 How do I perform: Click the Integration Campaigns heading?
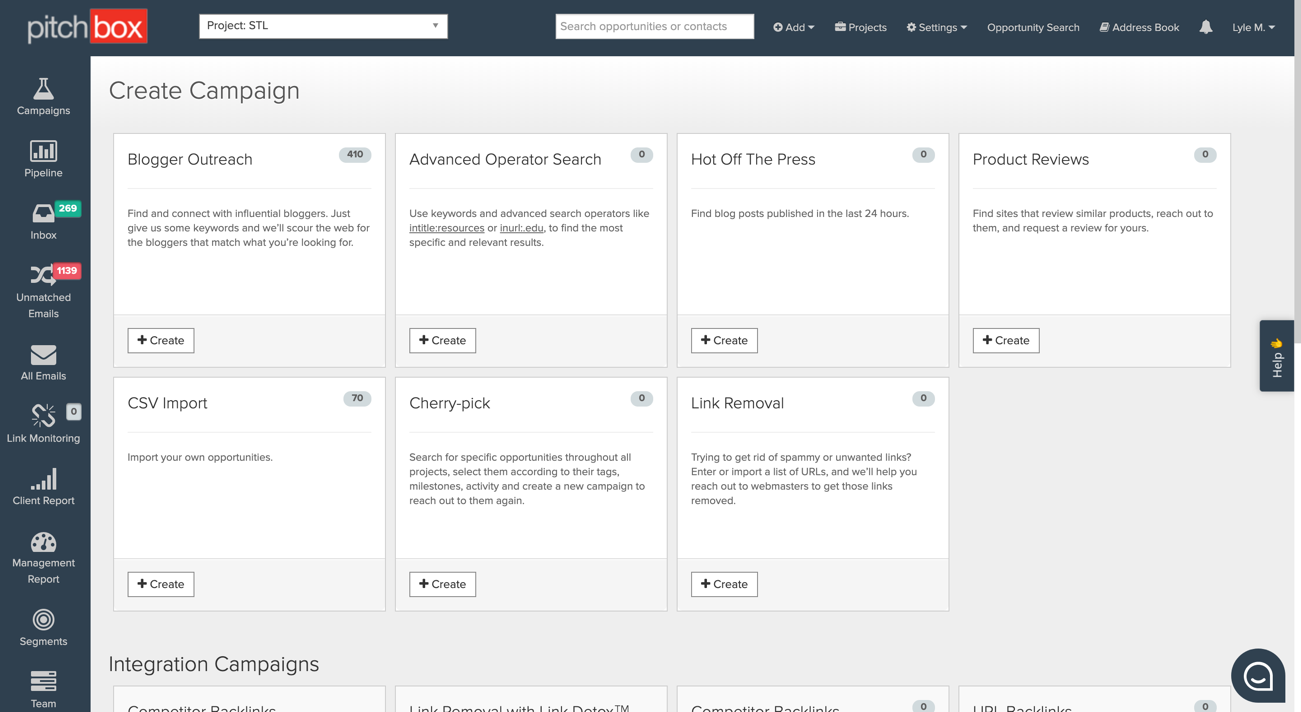click(214, 664)
